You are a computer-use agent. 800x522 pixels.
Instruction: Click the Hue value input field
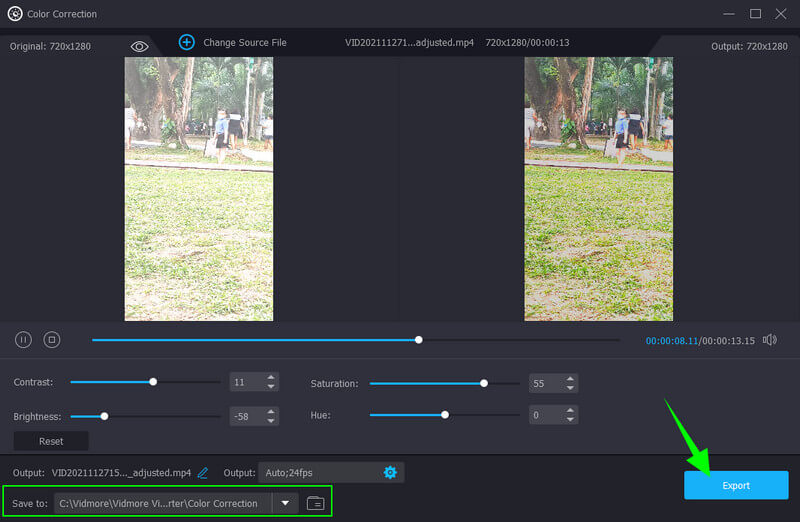[x=545, y=415]
